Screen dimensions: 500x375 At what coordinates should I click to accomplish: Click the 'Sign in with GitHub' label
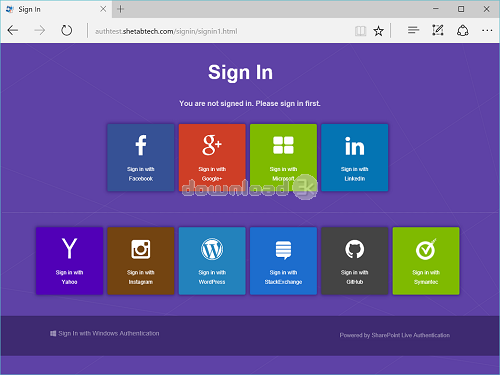(355, 277)
